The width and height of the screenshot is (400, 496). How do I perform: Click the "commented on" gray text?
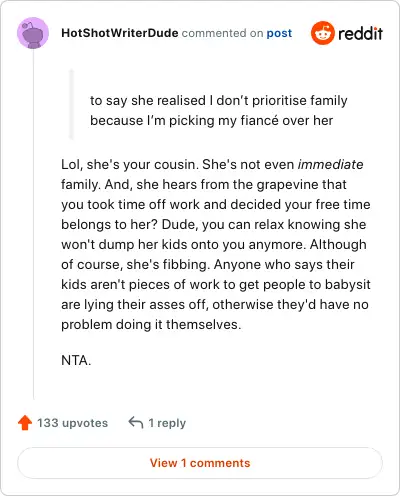(x=222, y=33)
